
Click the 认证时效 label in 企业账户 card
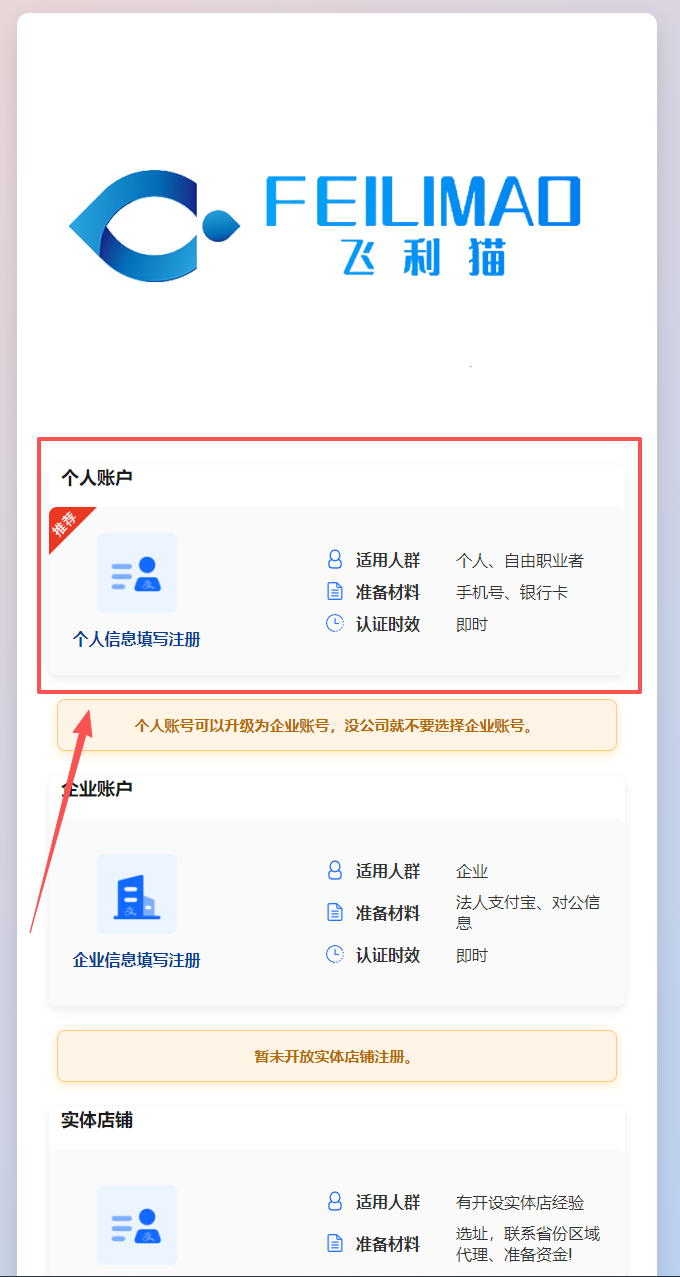pos(388,955)
